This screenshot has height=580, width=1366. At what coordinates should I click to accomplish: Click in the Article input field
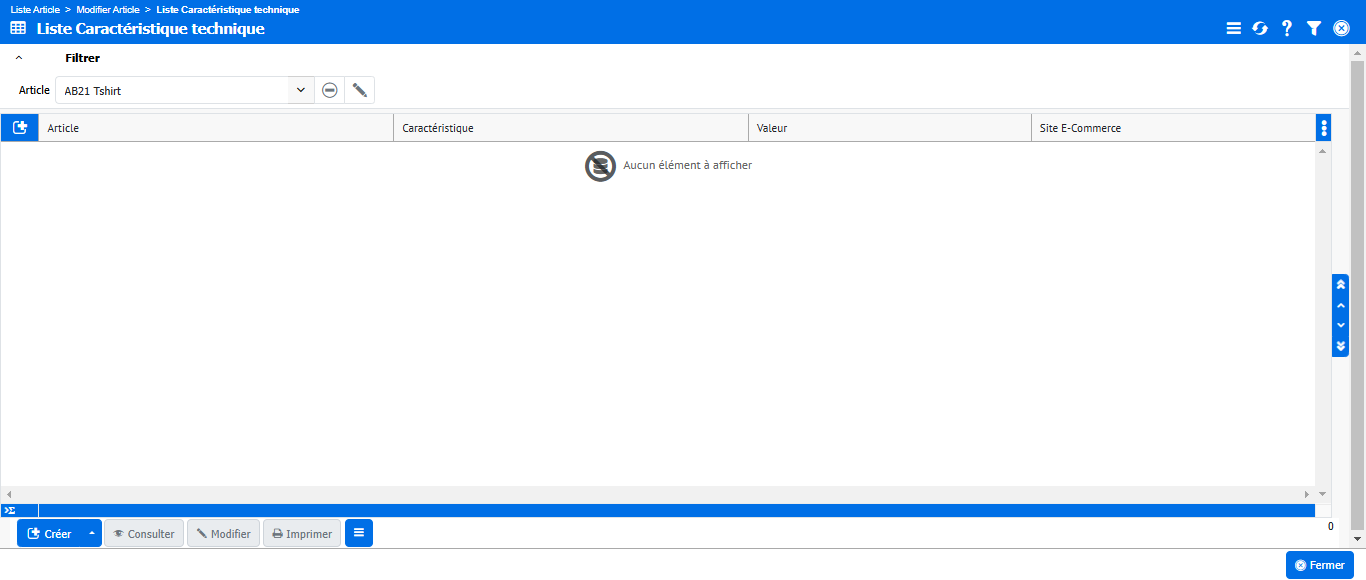coord(170,90)
